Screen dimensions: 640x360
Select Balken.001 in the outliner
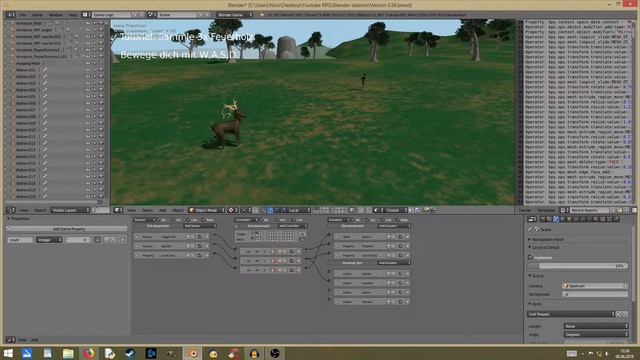coord(26,70)
